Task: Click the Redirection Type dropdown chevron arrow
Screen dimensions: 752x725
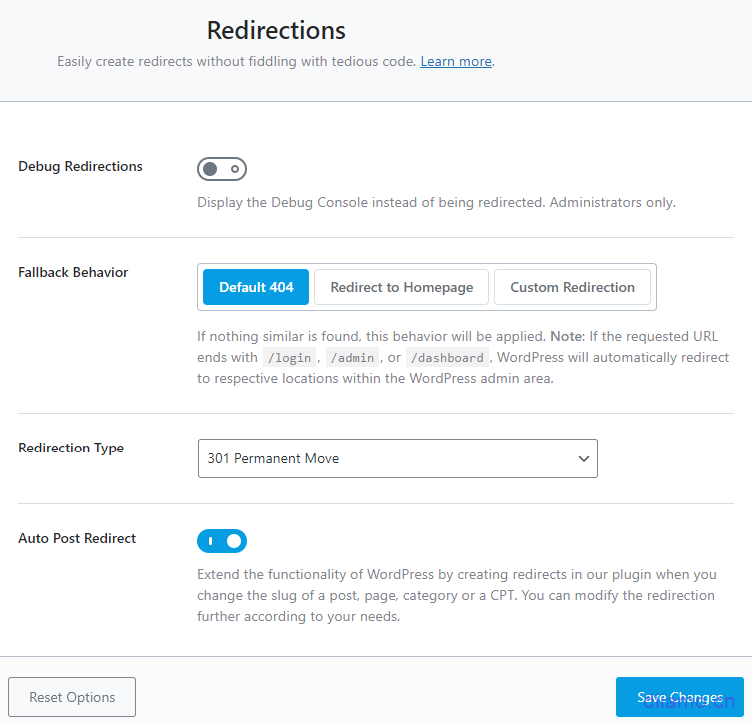Action: point(584,459)
